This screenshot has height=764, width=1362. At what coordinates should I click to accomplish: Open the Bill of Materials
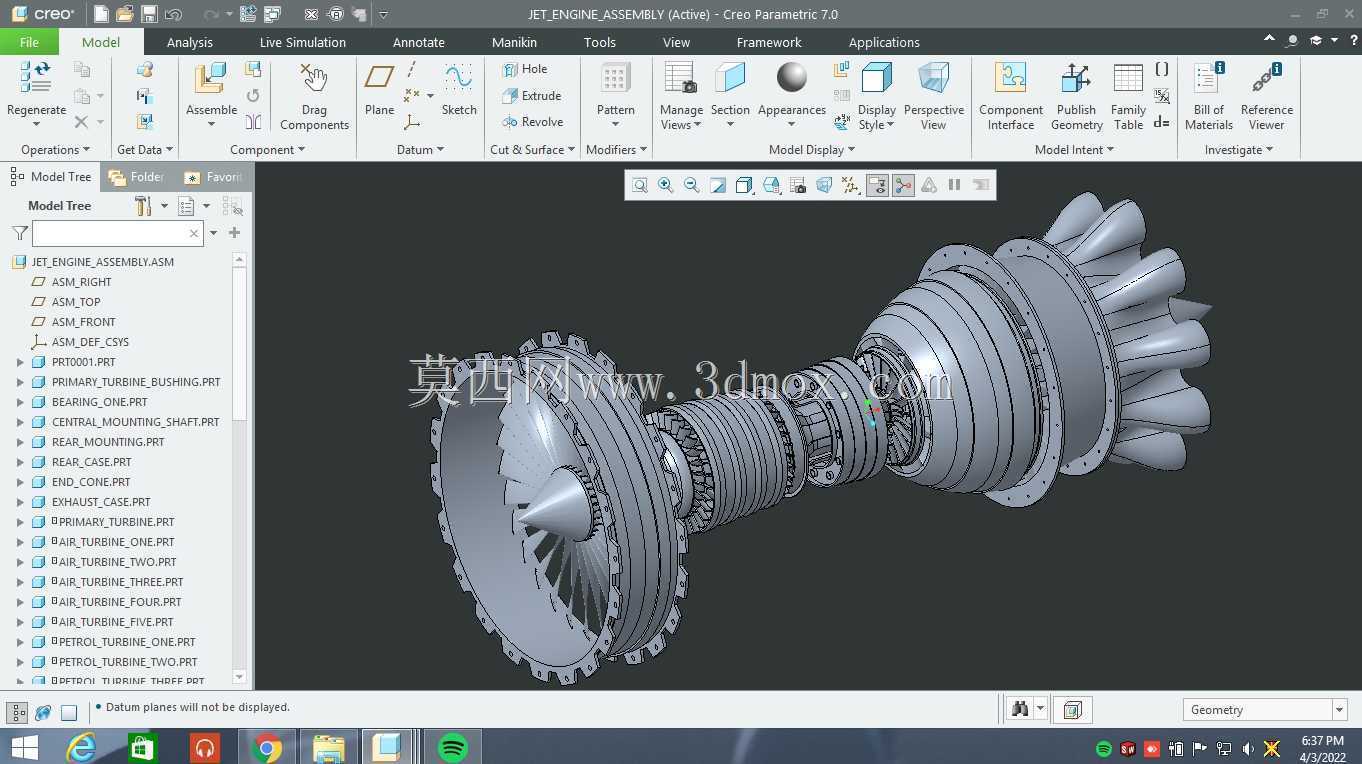click(x=1208, y=97)
